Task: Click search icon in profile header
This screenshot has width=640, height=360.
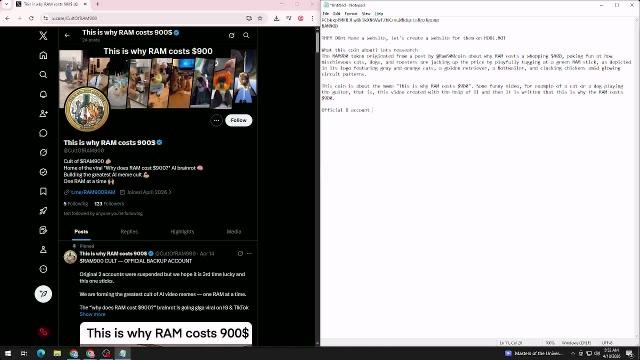Action: (x=246, y=36)
